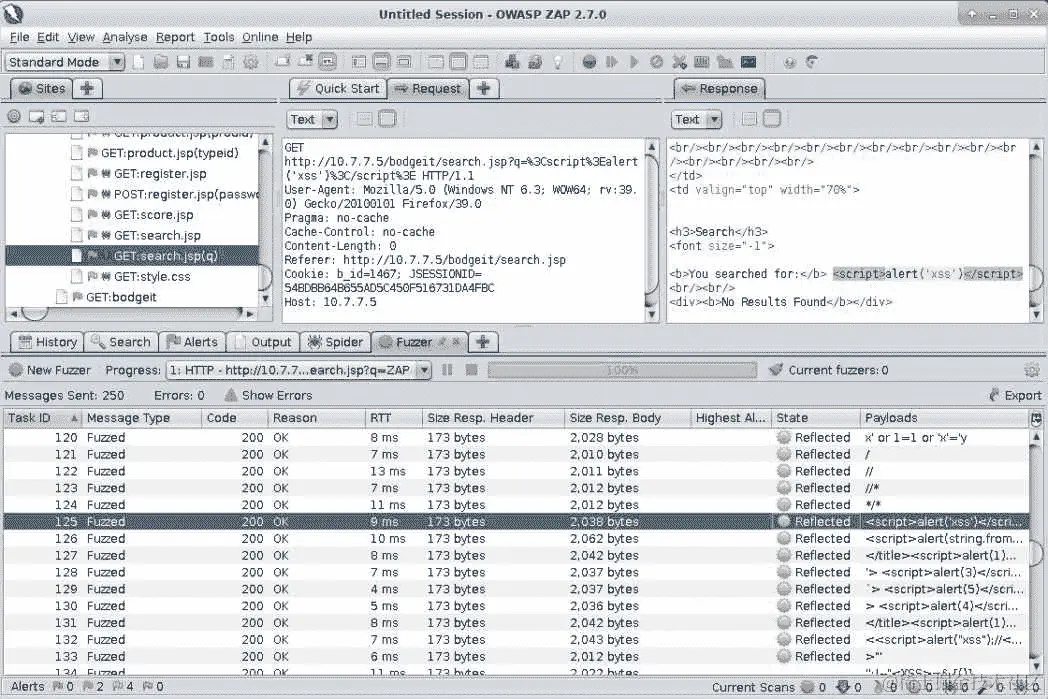Toggle Response panel split header/body view
This screenshot has height=699, width=1048.
pos(749,119)
